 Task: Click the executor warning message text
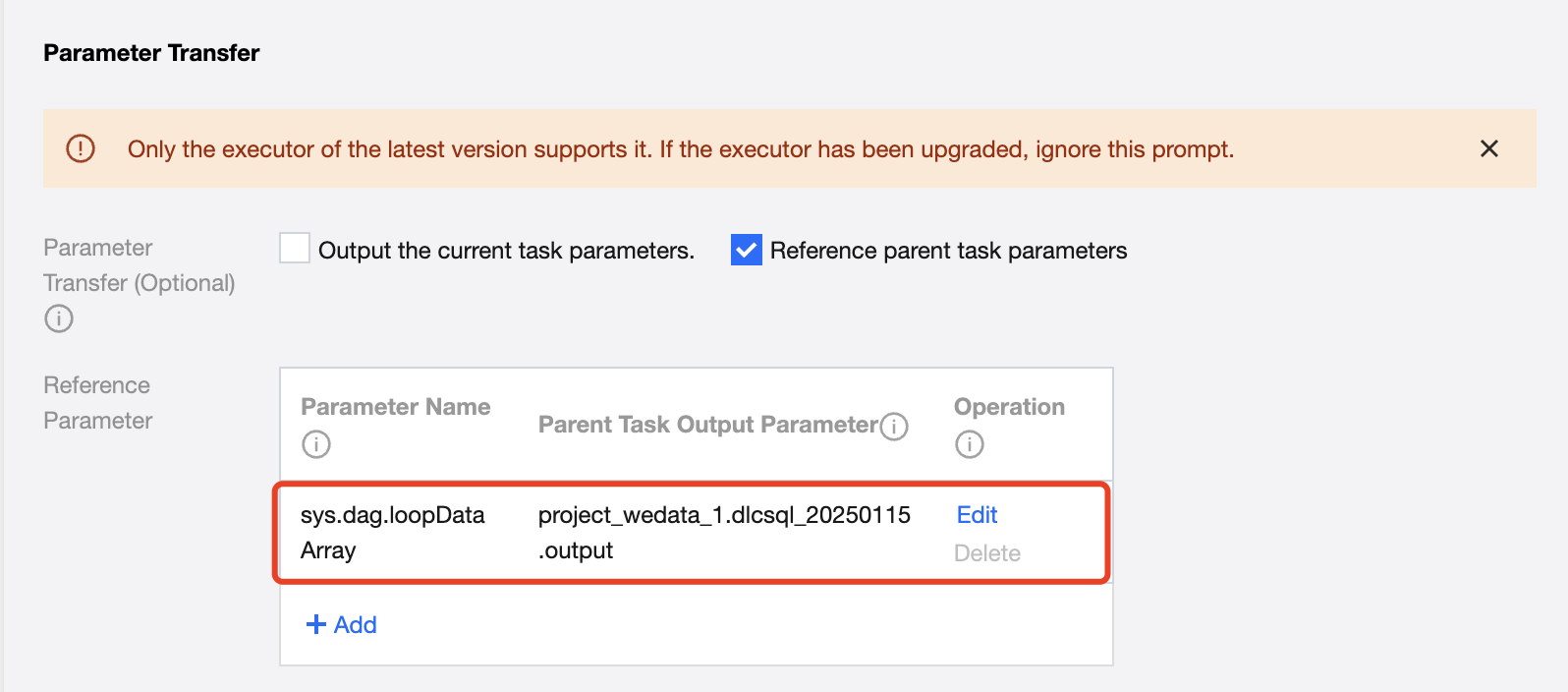680,149
